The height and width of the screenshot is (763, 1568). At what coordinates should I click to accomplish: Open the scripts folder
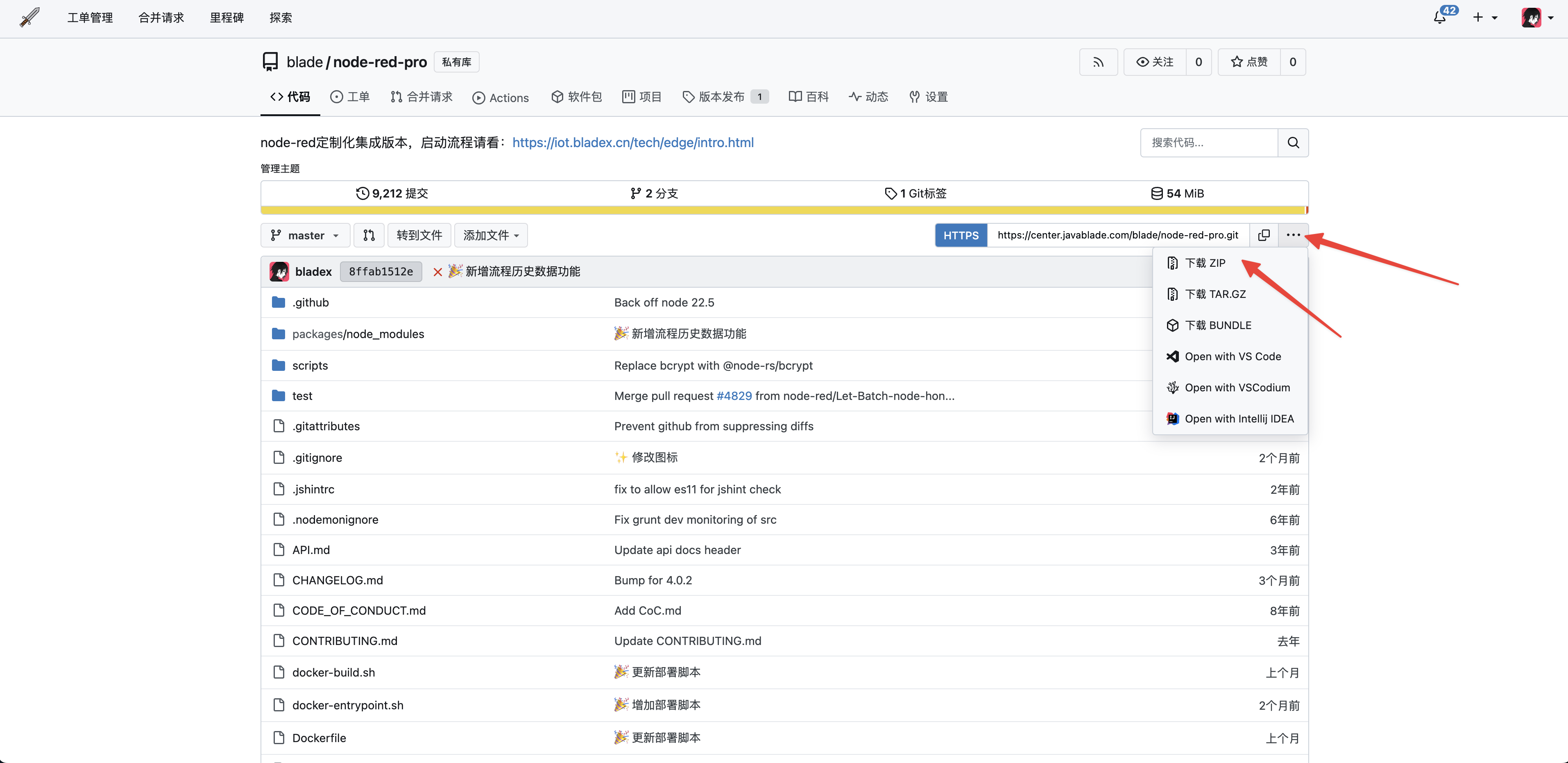click(x=310, y=366)
